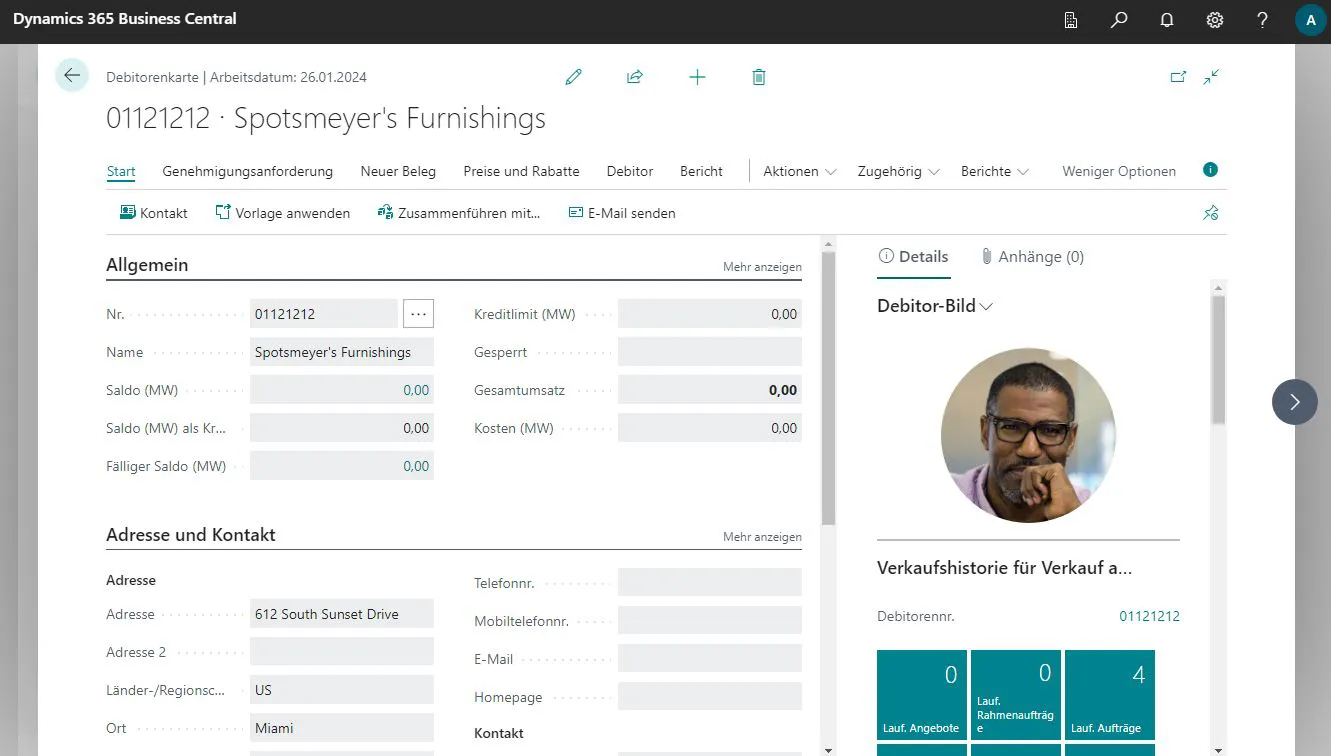Open settings gear icon

pyautogui.click(x=1215, y=20)
